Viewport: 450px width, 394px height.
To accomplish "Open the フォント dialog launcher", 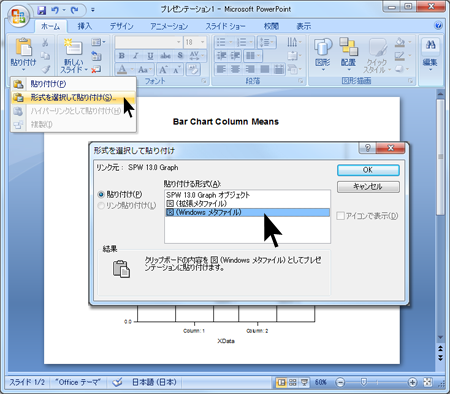I will click(x=203, y=81).
